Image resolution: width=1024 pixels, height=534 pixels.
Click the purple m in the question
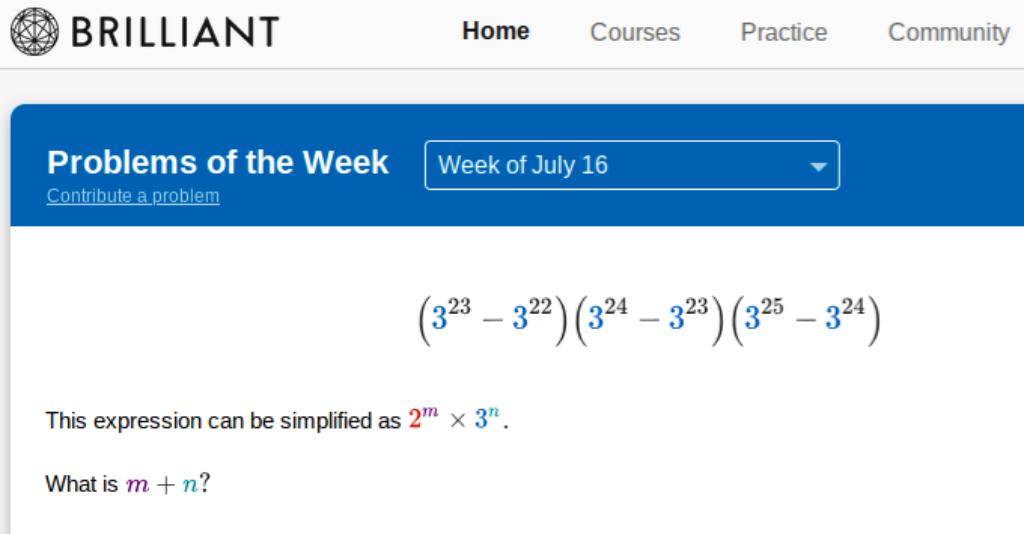135,485
